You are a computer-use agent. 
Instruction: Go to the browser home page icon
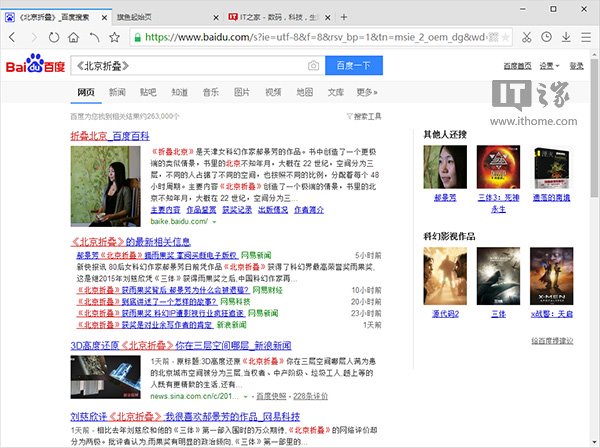[76, 37]
